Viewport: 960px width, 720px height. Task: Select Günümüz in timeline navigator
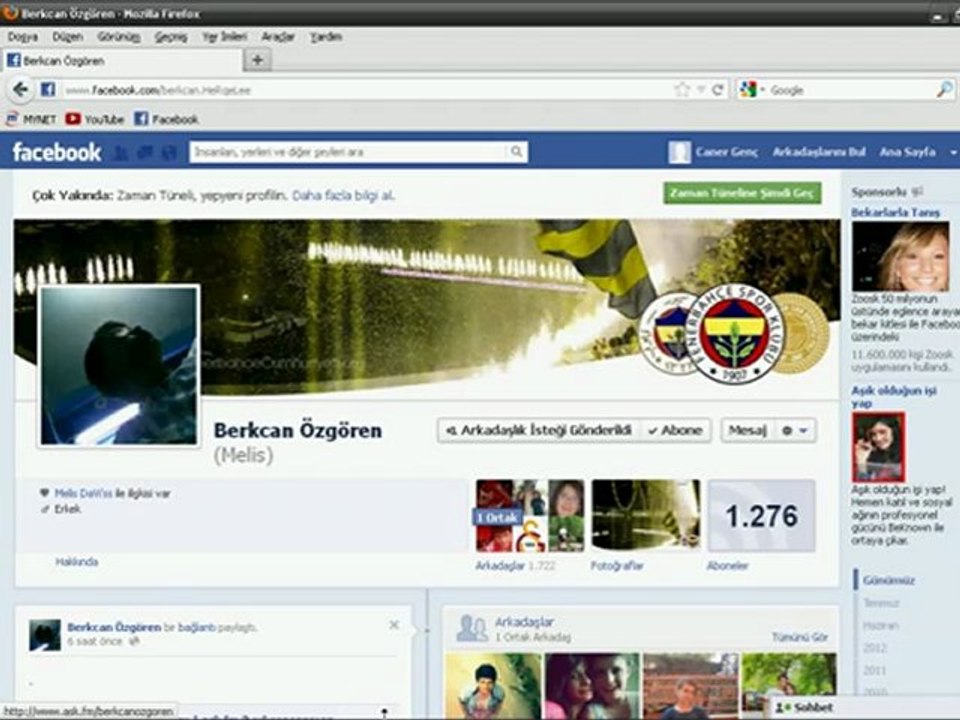point(889,580)
